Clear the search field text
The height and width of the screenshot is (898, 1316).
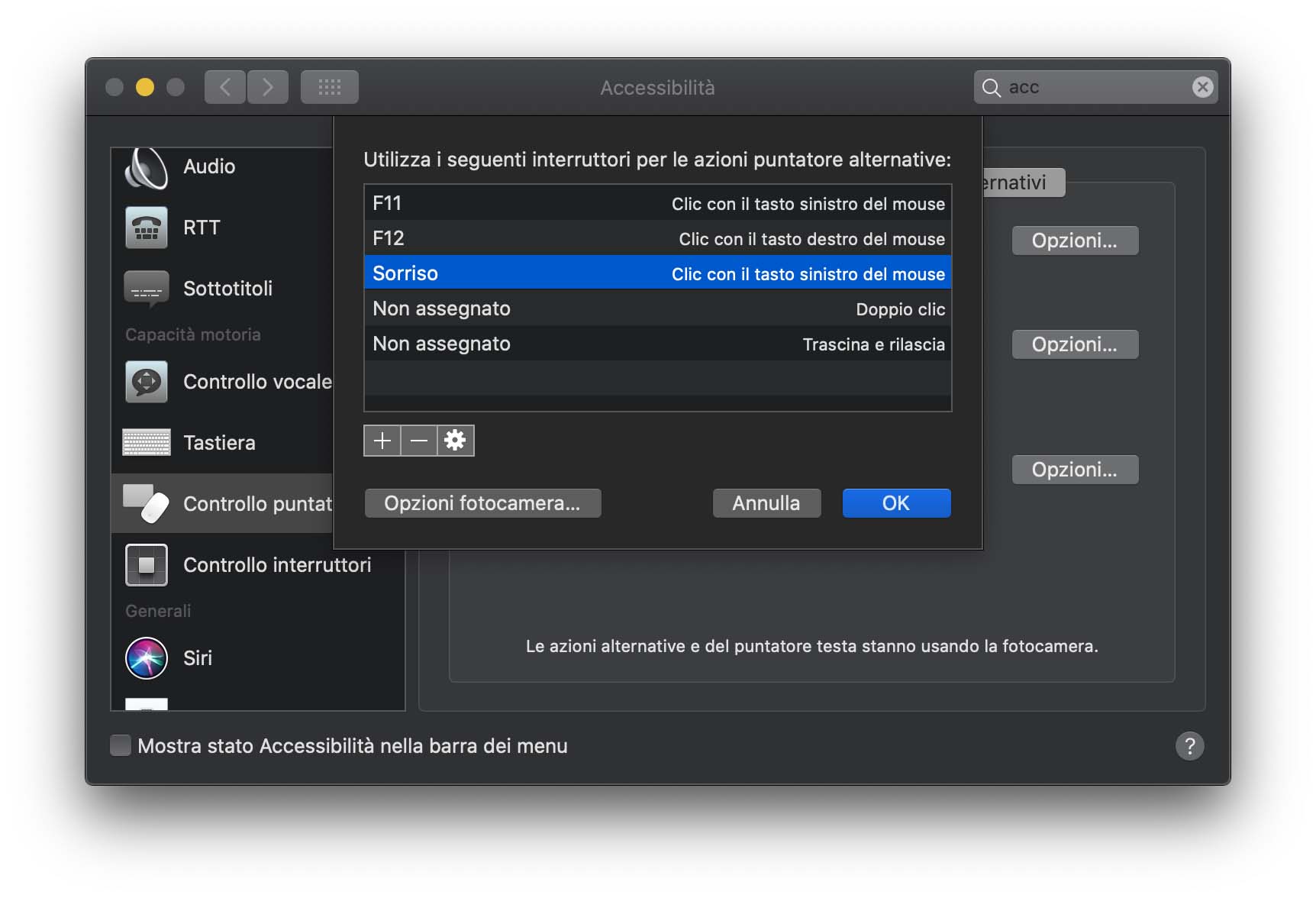tap(1202, 87)
